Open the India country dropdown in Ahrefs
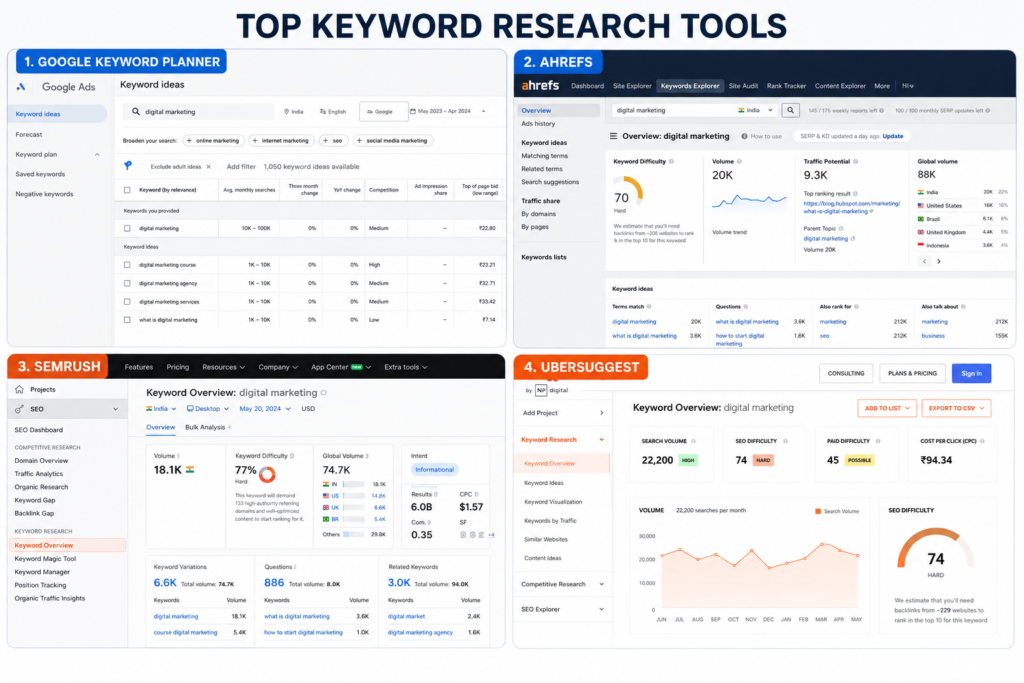 click(x=756, y=110)
